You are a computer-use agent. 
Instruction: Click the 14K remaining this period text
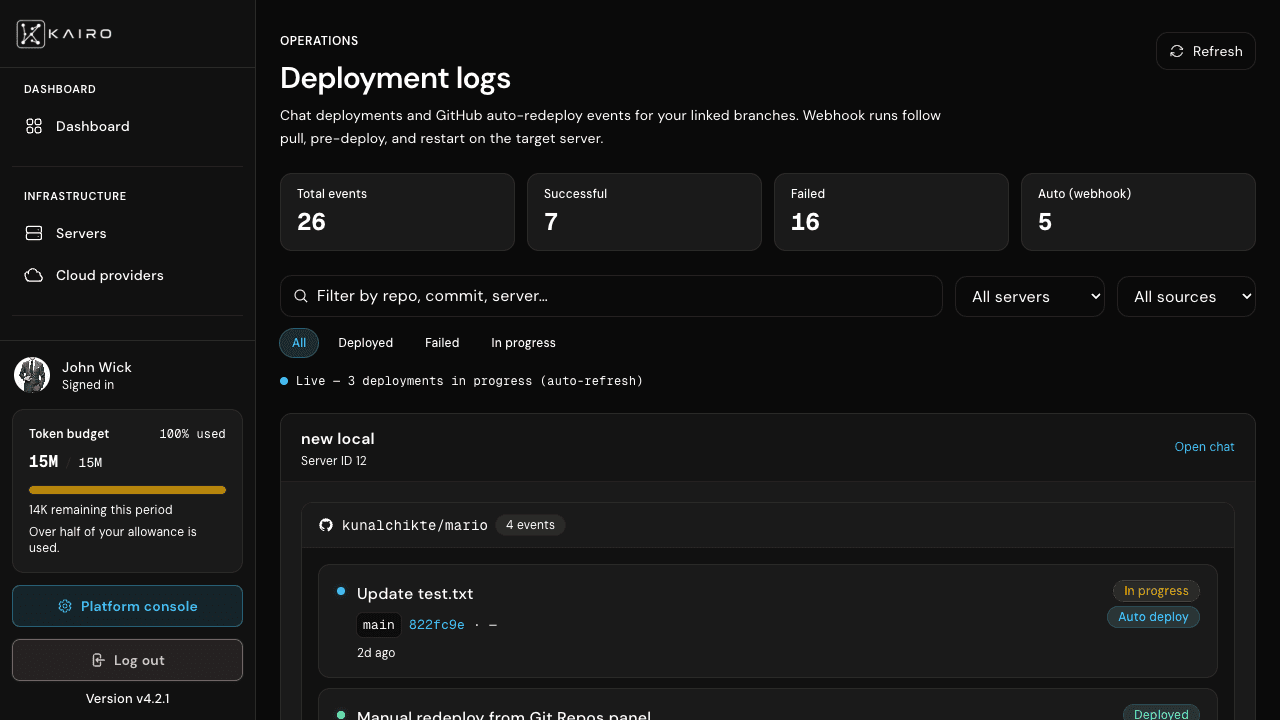point(101,510)
